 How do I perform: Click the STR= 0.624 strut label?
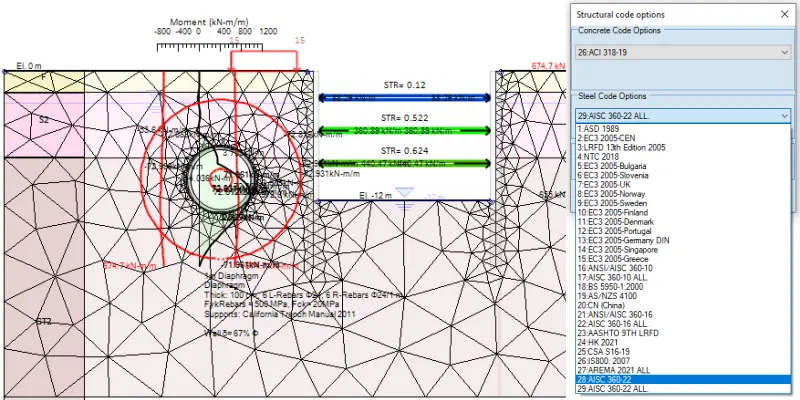click(x=405, y=151)
